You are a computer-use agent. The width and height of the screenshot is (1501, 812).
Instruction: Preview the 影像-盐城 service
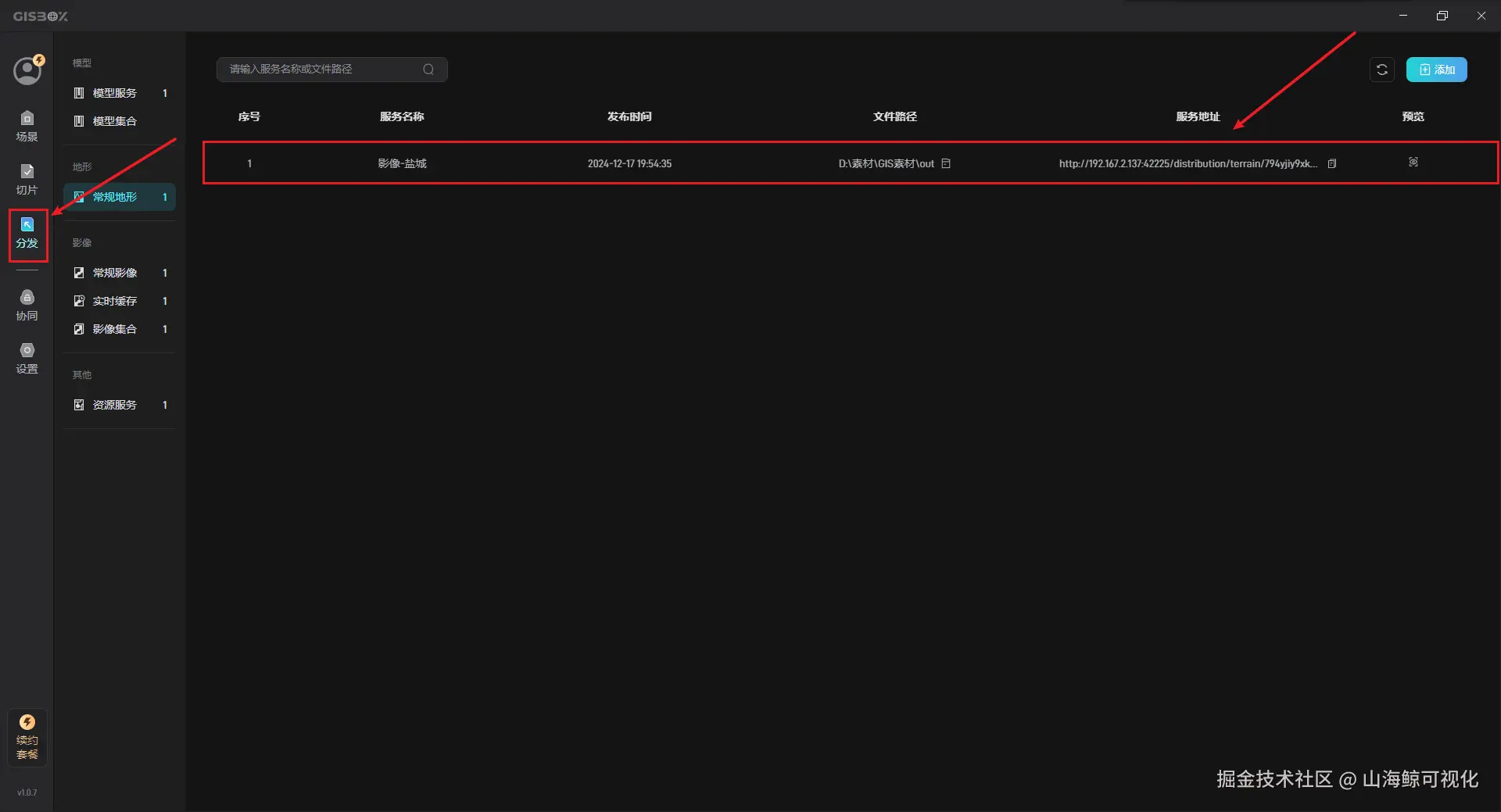tap(1413, 162)
